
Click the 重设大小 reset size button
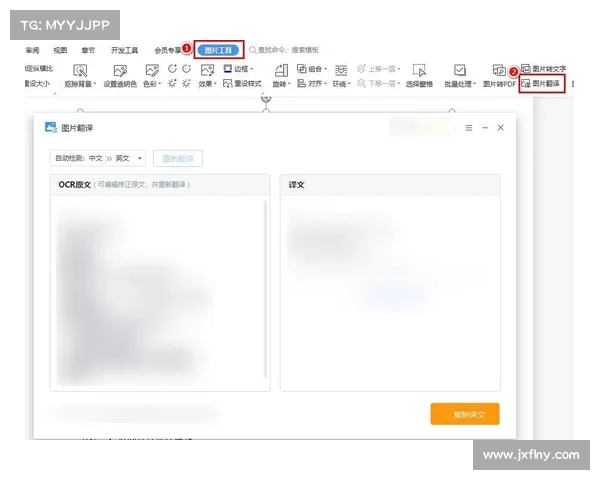[x=38, y=83]
